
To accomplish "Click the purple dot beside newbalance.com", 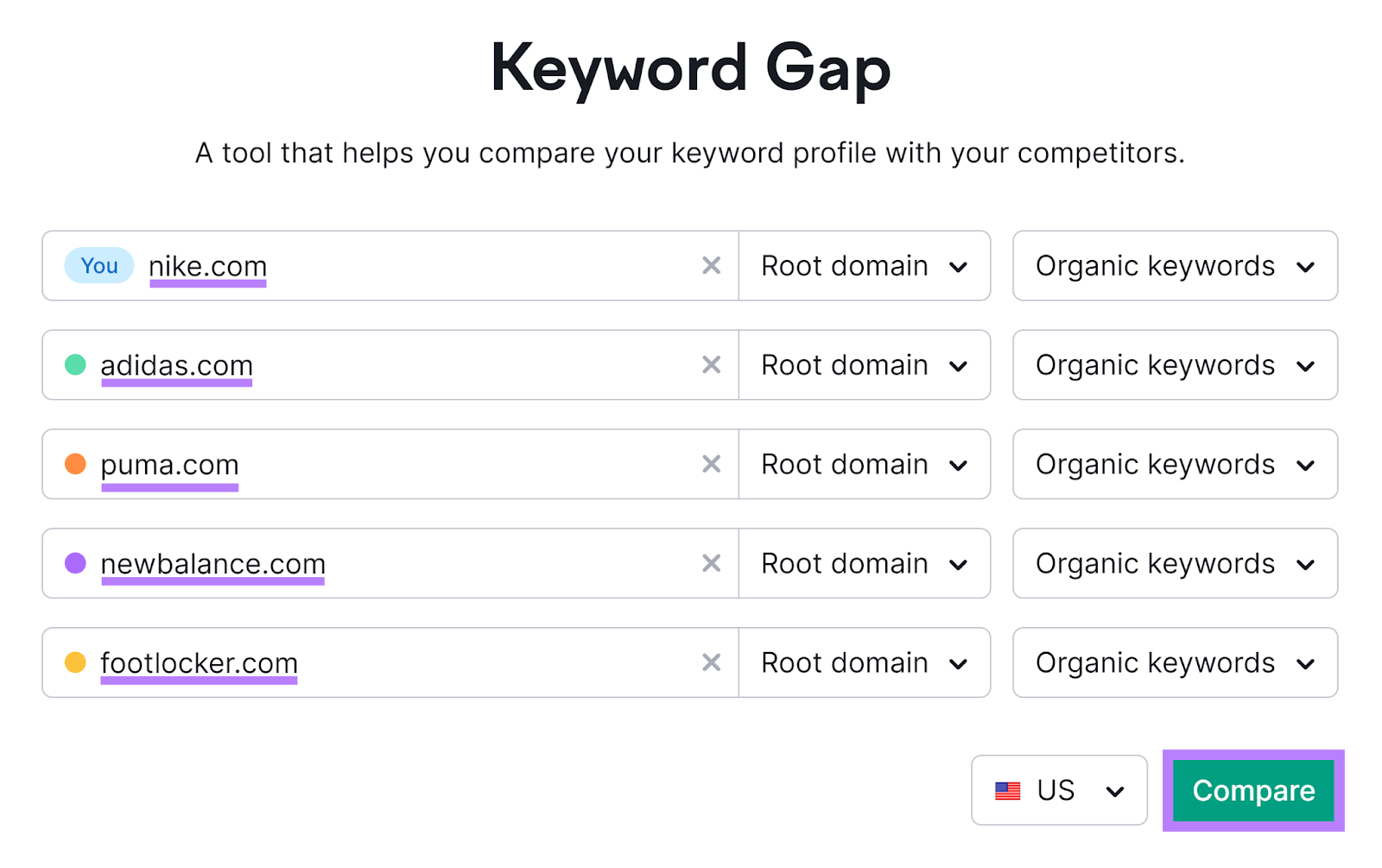I will pos(76,563).
